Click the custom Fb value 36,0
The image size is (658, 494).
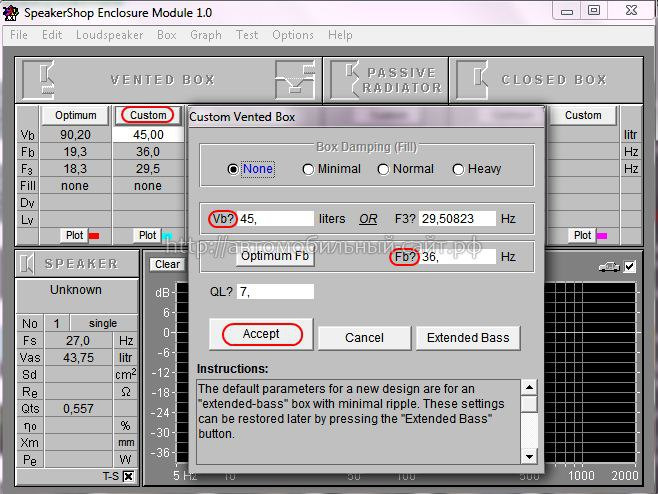point(148,152)
